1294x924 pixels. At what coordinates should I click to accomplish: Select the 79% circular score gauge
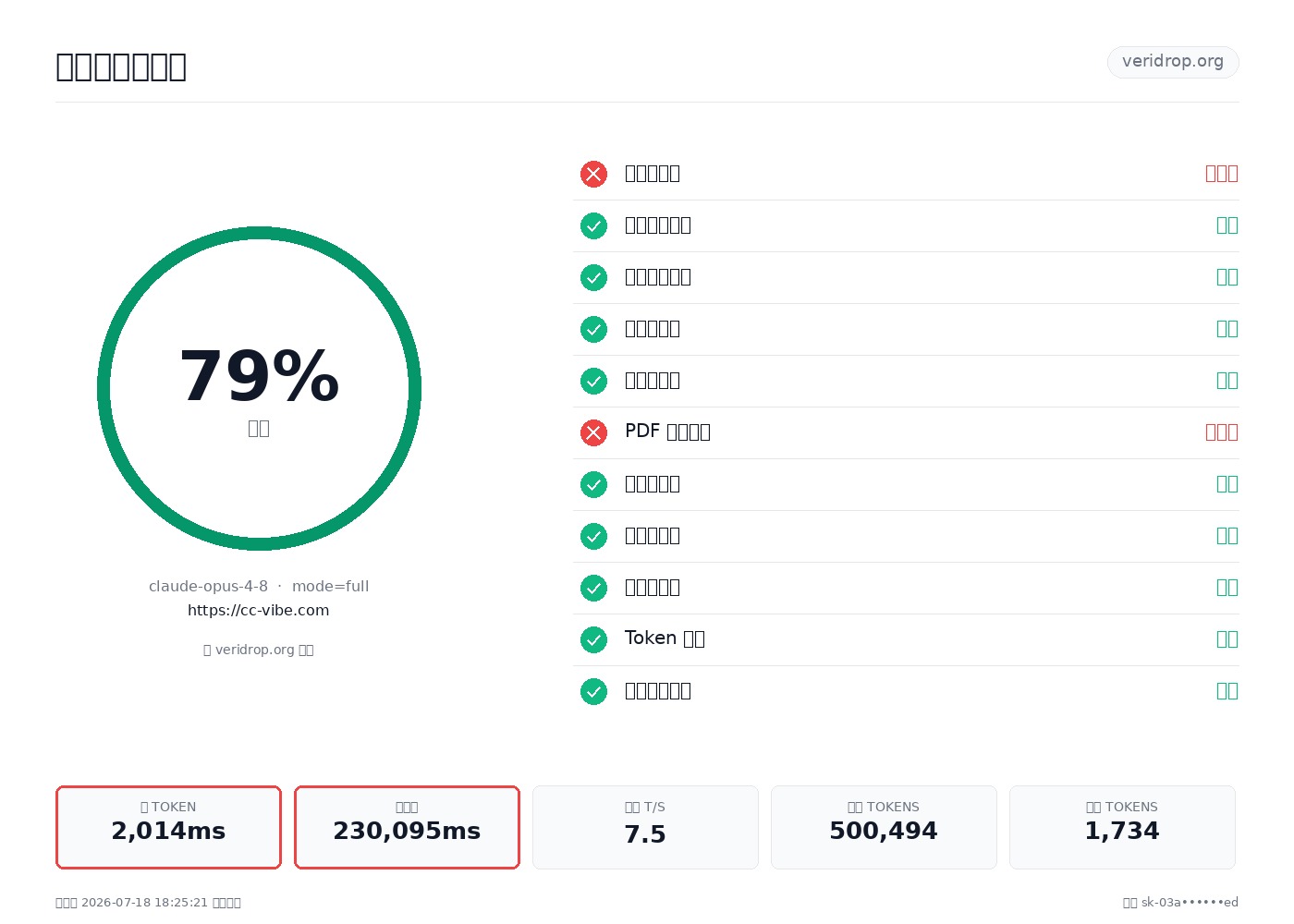click(259, 388)
